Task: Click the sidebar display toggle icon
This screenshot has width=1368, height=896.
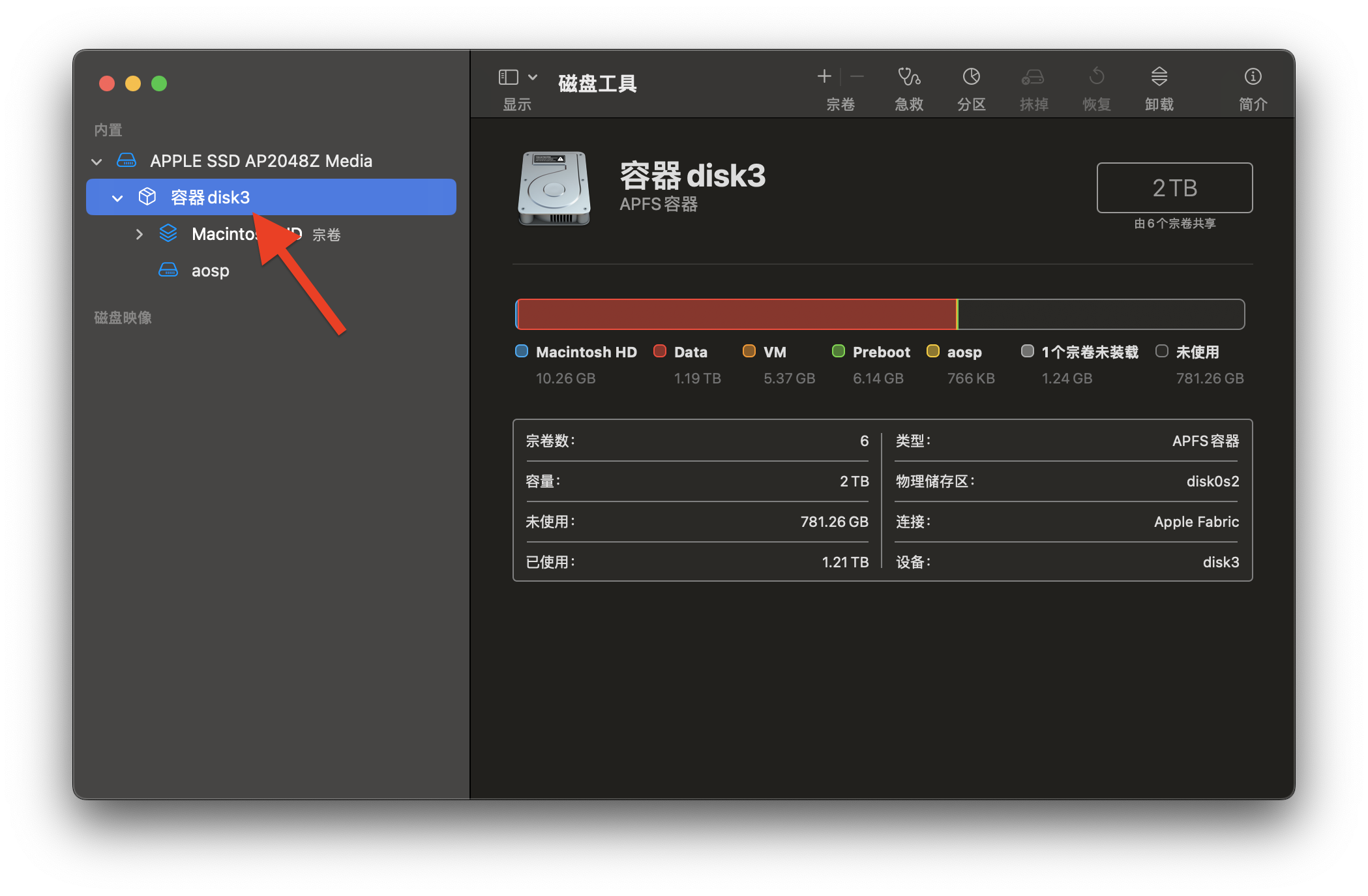Action: (508, 78)
